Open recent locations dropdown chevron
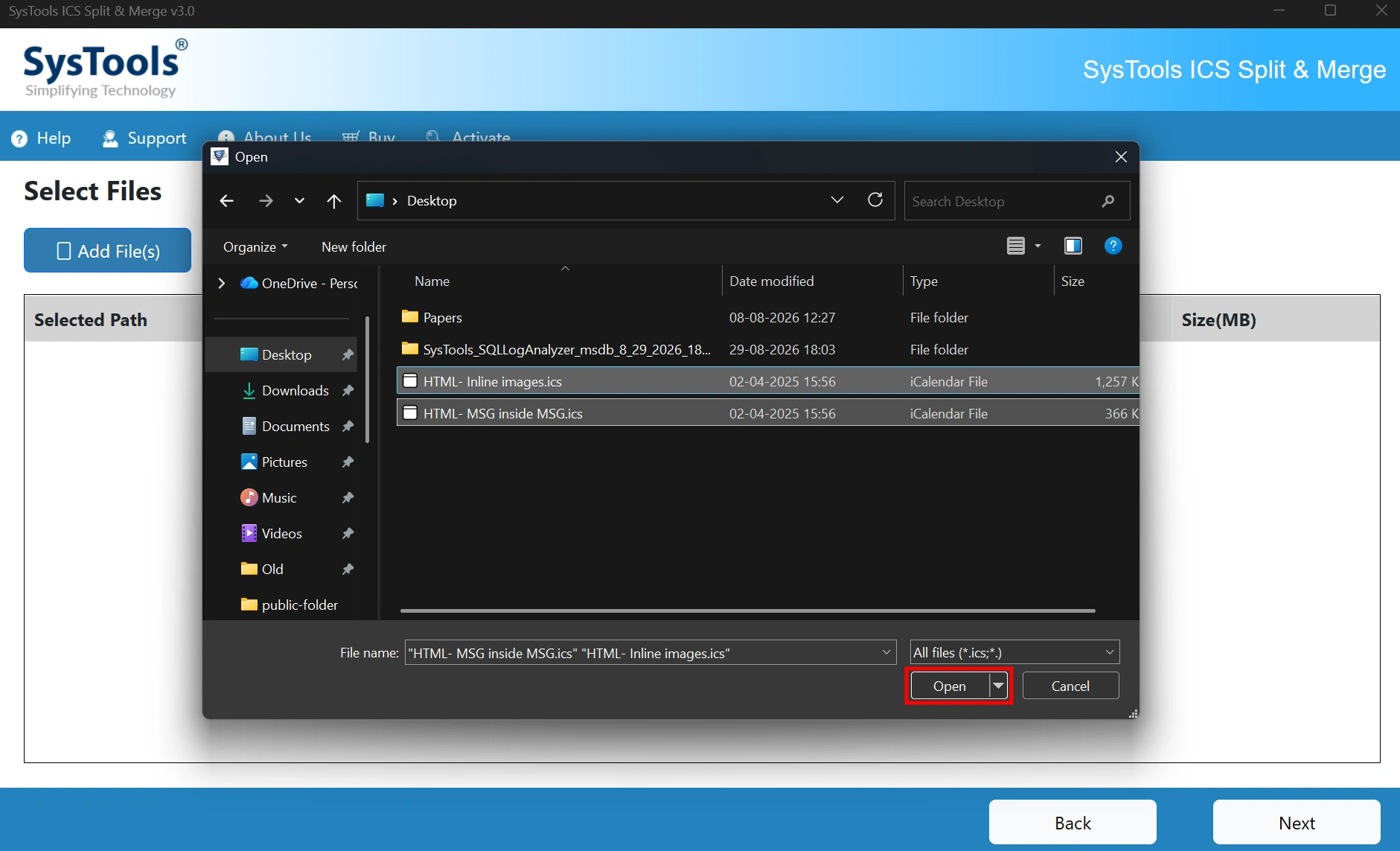The image size is (1400, 851). (299, 201)
